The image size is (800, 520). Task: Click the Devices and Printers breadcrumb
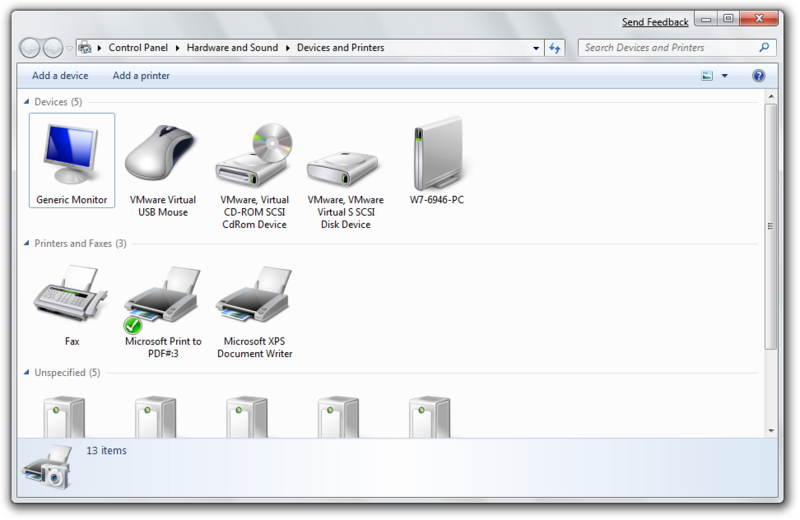click(340, 47)
